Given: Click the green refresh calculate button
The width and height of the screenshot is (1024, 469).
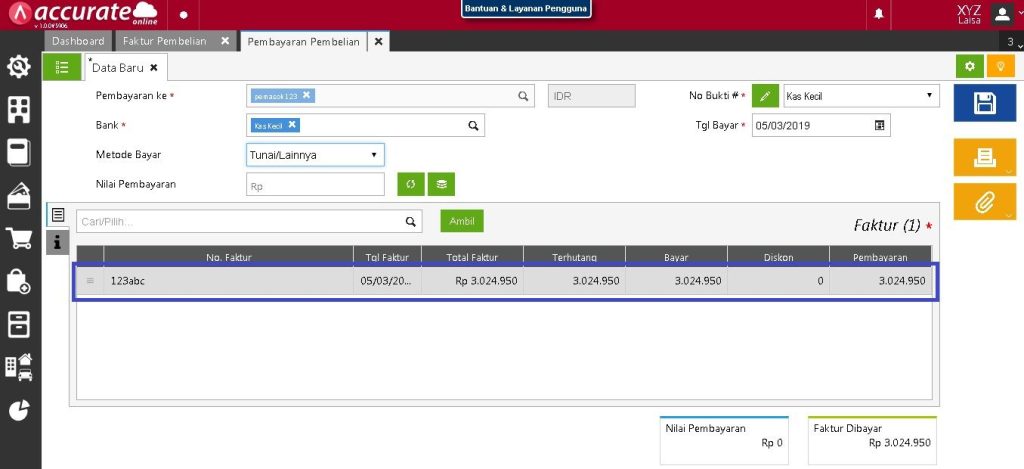Looking at the screenshot, I should pyautogui.click(x=411, y=184).
